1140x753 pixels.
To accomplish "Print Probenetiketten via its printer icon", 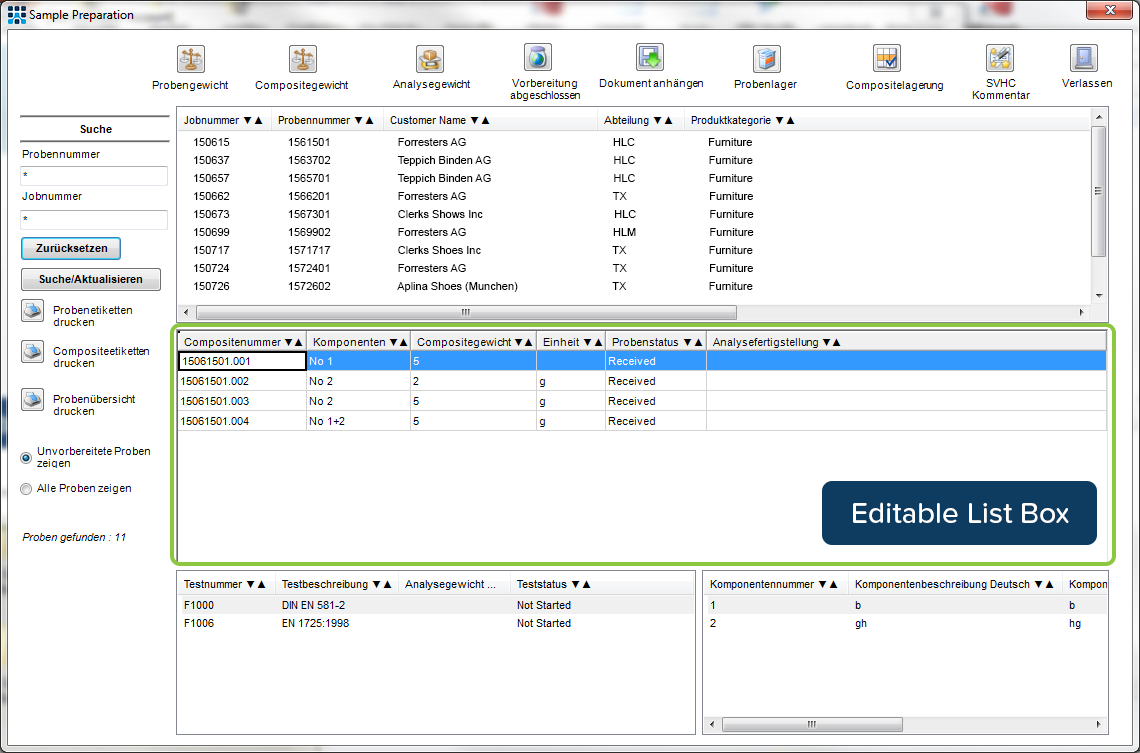I will 32,311.
